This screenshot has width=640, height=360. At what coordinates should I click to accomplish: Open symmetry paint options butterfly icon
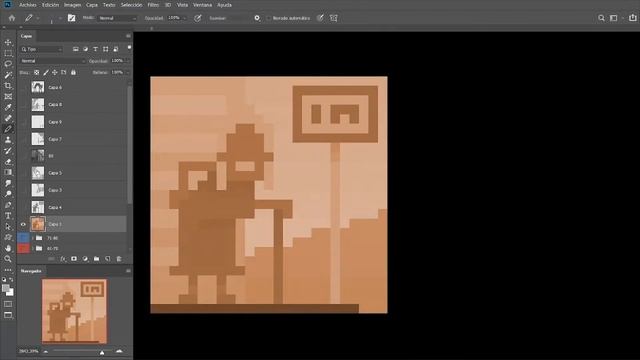333,18
